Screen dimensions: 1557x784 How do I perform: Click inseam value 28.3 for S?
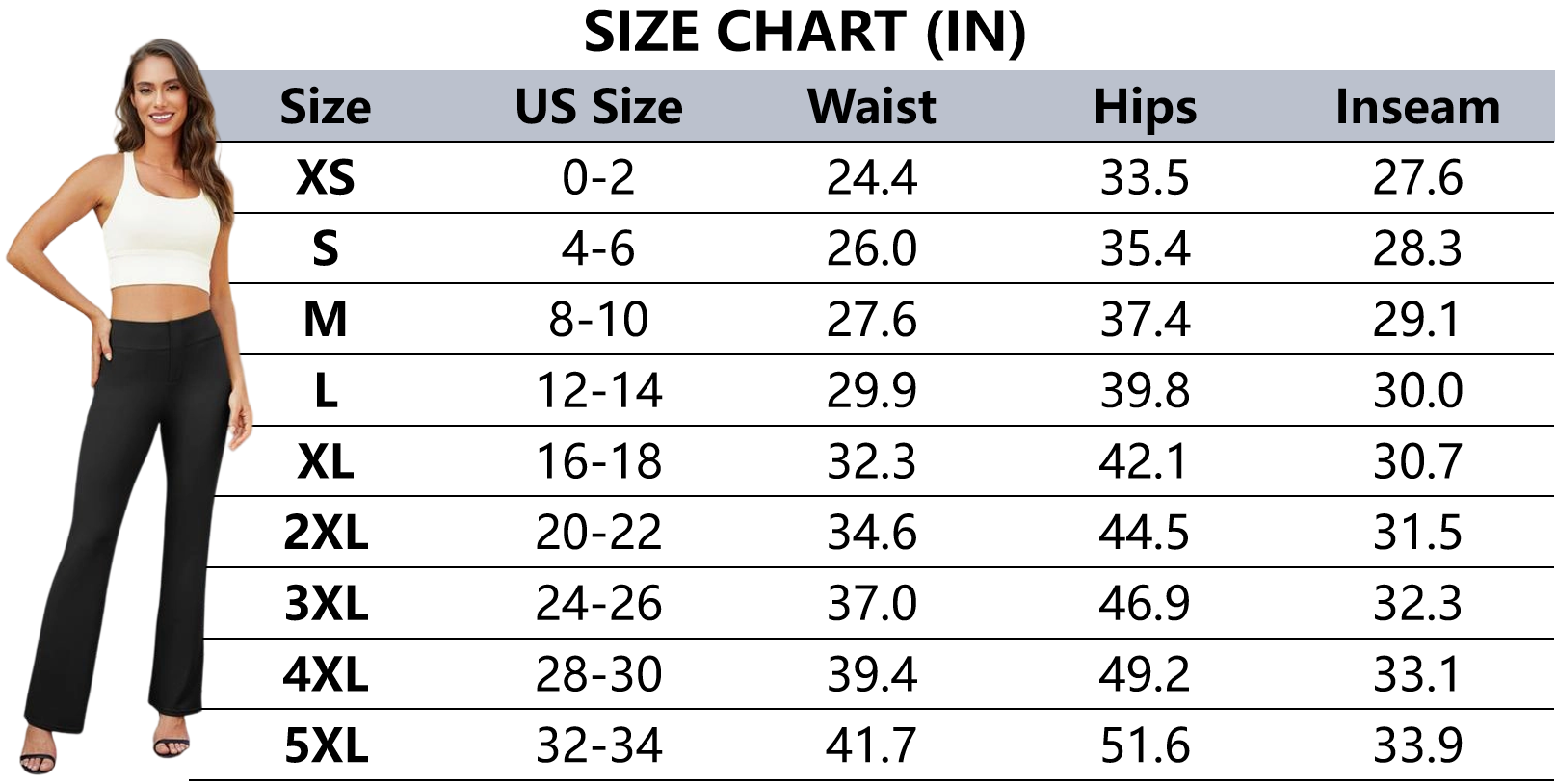[x=1417, y=248]
